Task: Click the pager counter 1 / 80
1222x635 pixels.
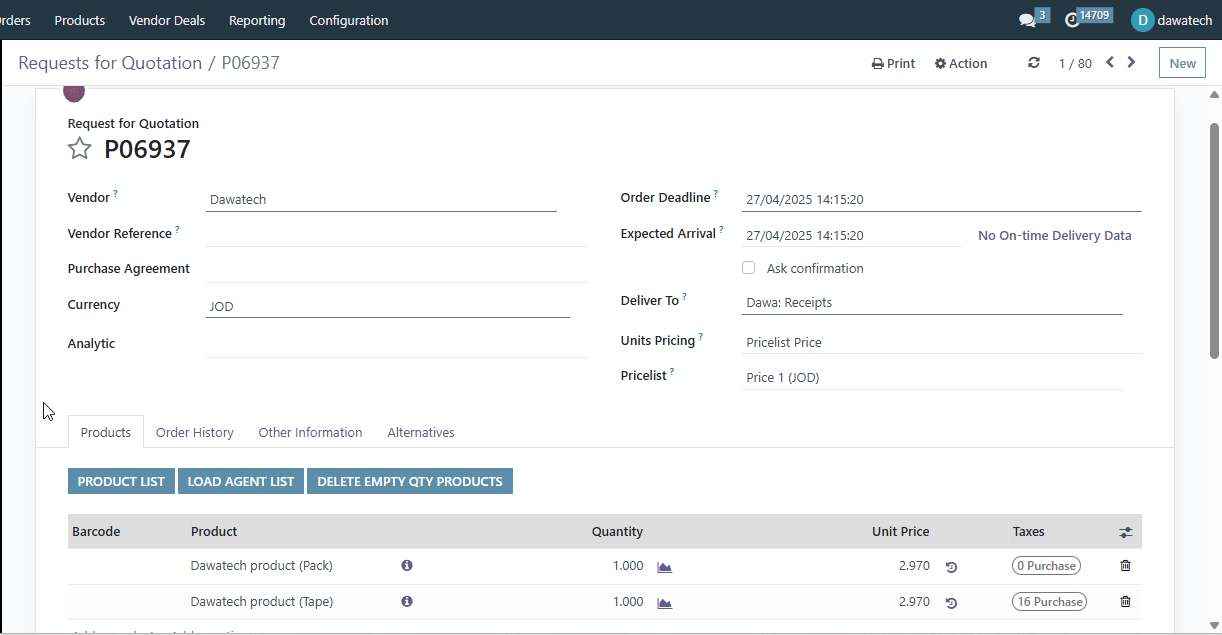Action: pyautogui.click(x=1075, y=63)
